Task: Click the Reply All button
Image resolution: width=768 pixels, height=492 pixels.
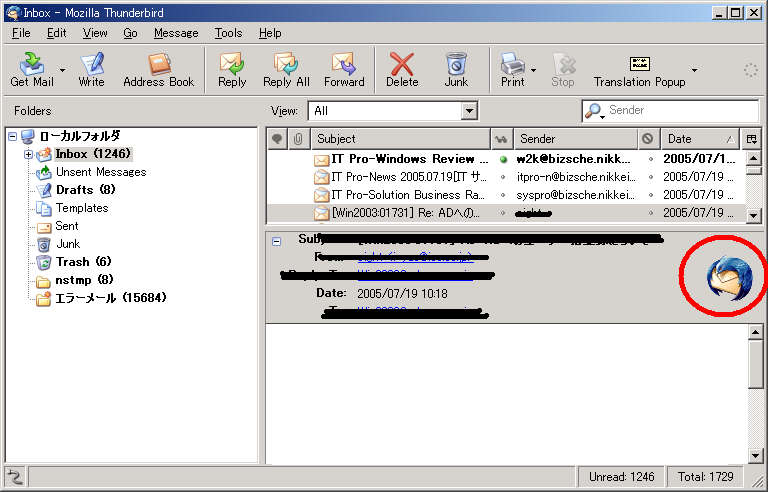Action: tap(287, 70)
